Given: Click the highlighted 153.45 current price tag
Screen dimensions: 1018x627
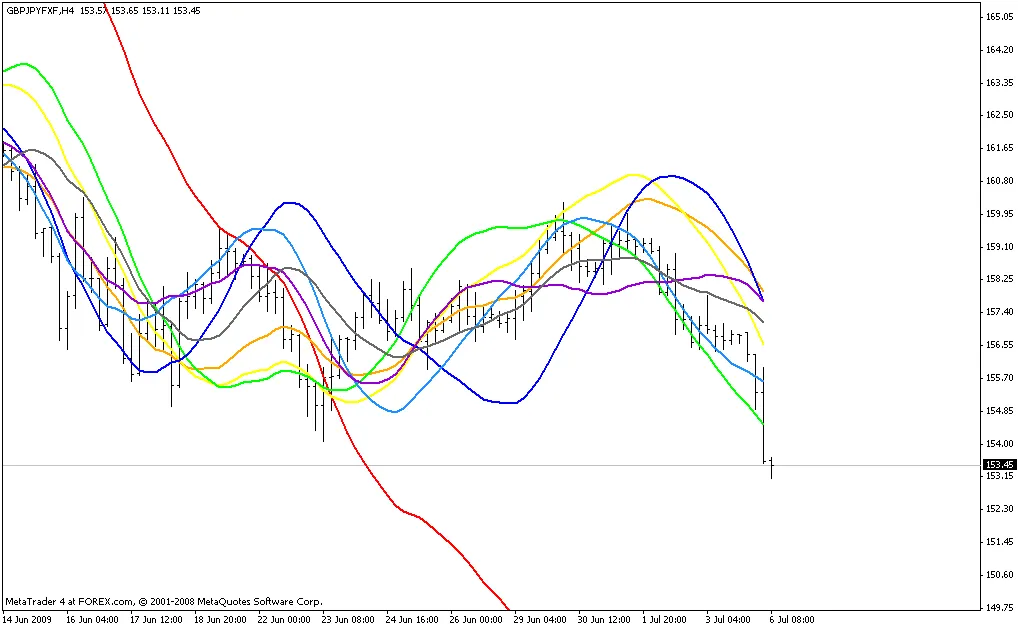Looking at the screenshot, I should tap(999, 465).
